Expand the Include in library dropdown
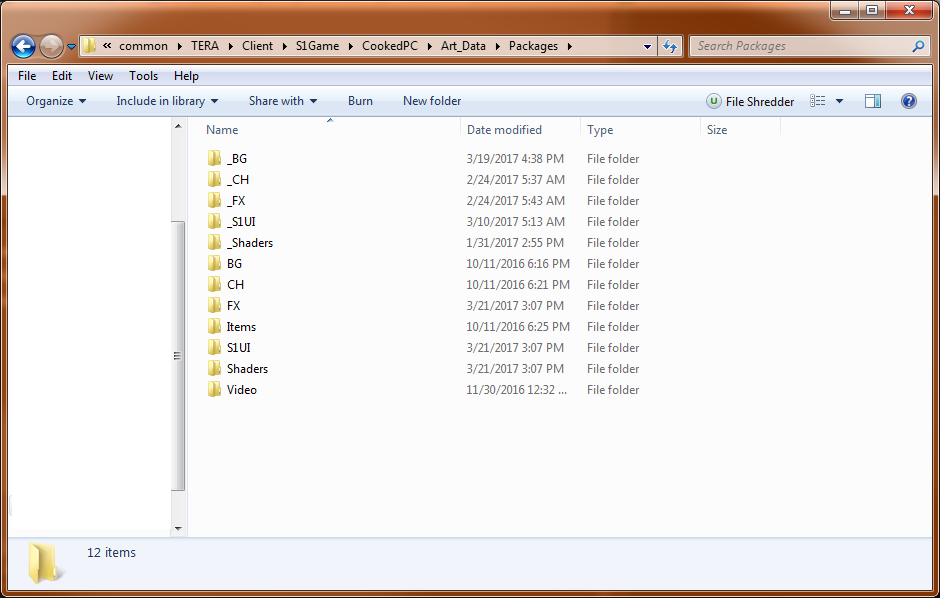The image size is (940, 598). pos(167,101)
